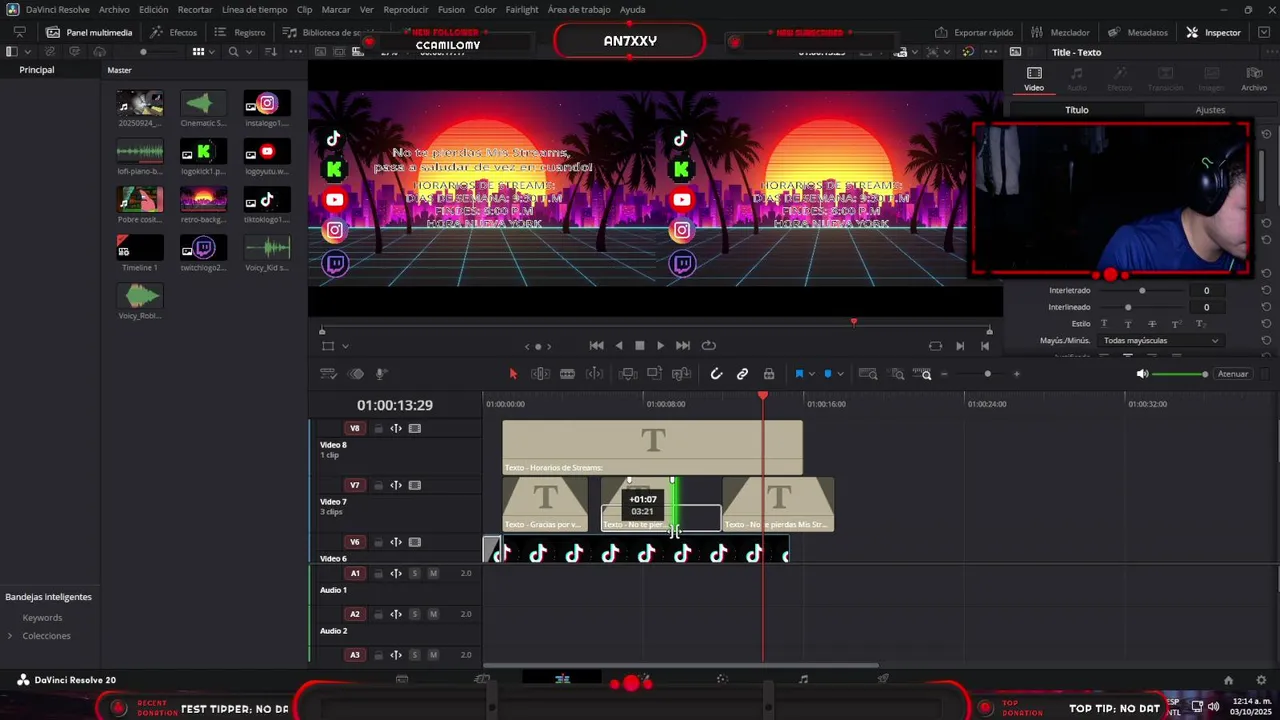This screenshot has width=1280, height=720.
Task: Mute audio with the speaker icon
Action: click(1142, 374)
